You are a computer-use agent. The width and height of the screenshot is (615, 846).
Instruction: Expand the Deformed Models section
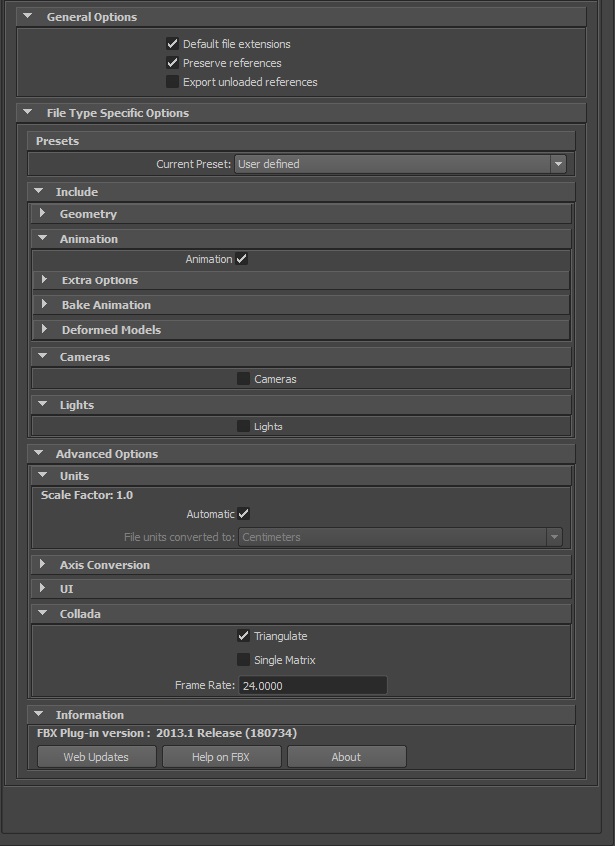pyautogui.click(x=43, y=330)
